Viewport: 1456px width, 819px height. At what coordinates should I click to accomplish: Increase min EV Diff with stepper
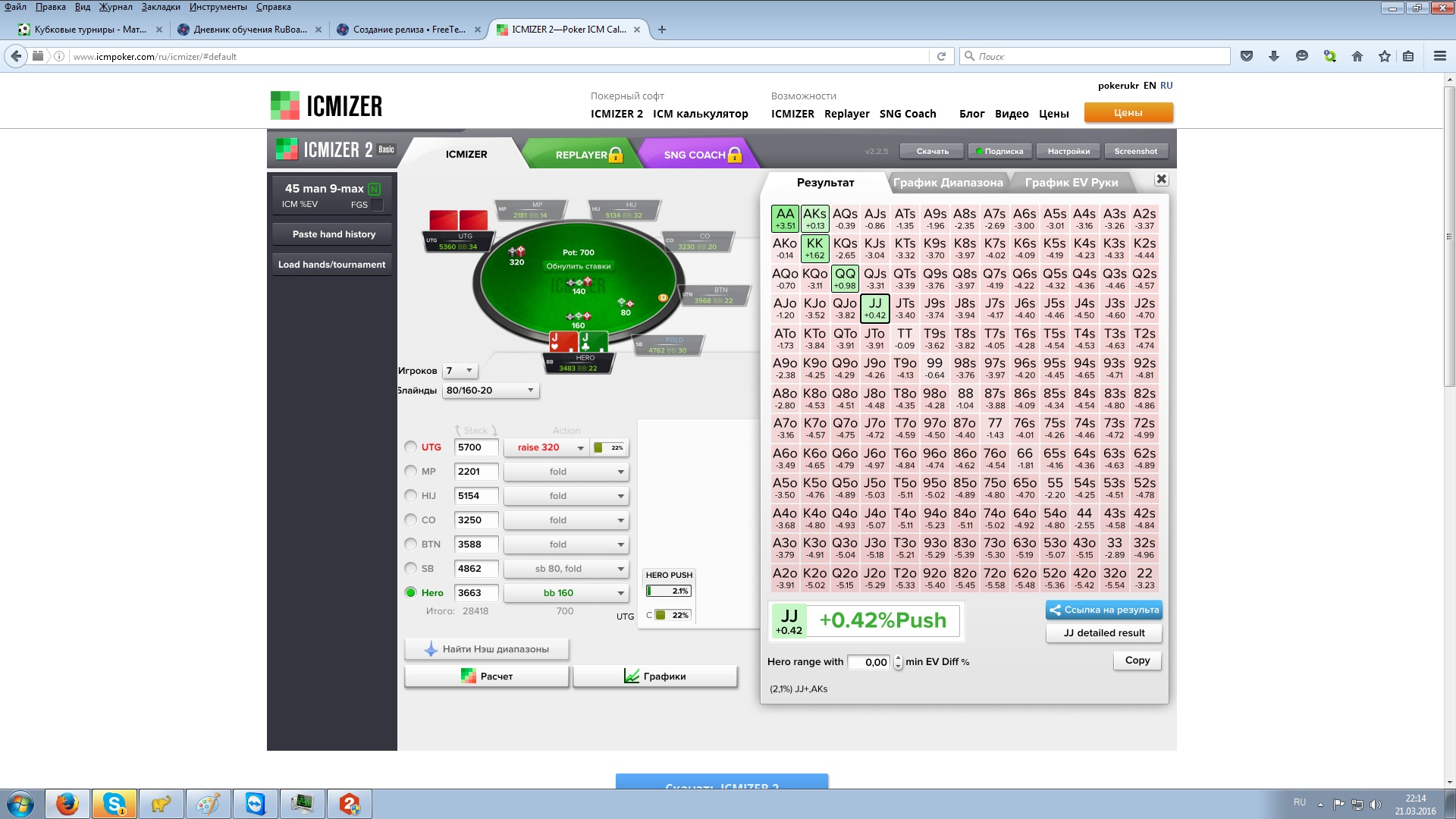point(898,657)
